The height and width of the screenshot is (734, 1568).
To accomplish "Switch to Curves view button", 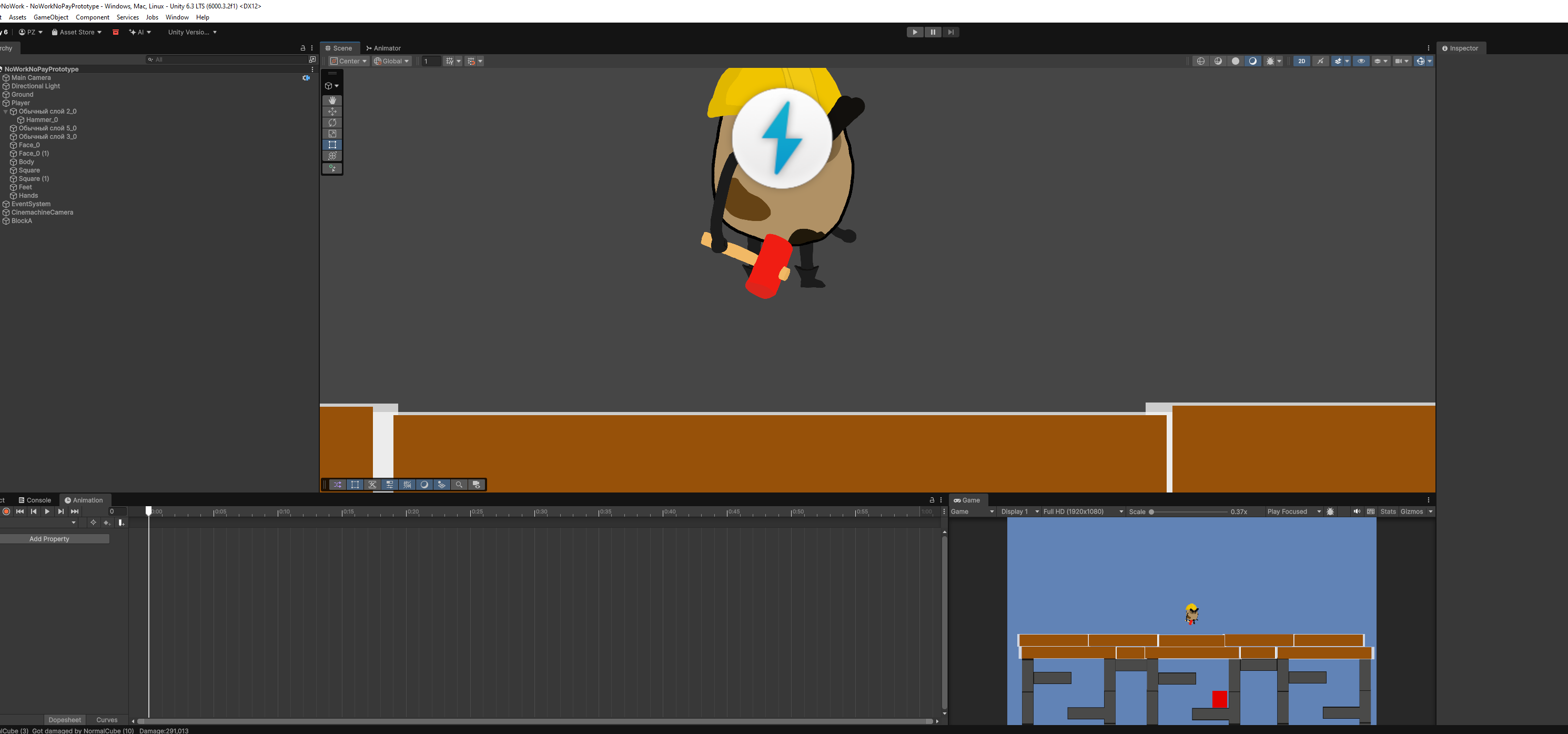I will (x=107, y=720).
